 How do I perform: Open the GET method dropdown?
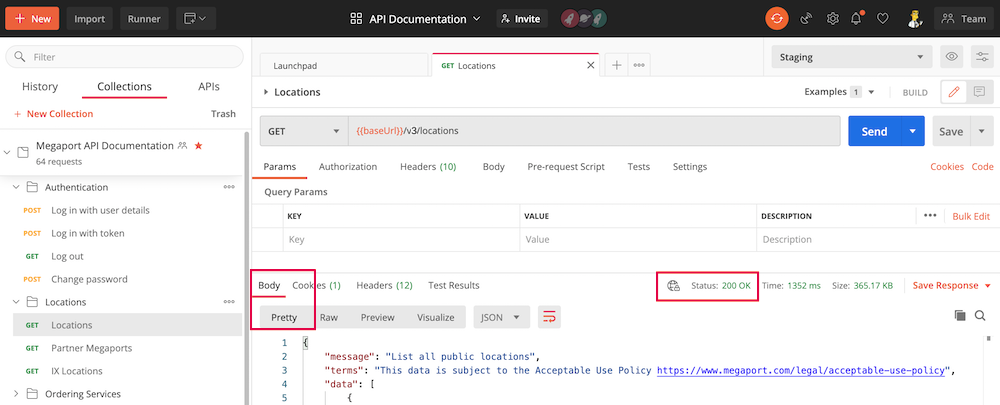[301, 131]
